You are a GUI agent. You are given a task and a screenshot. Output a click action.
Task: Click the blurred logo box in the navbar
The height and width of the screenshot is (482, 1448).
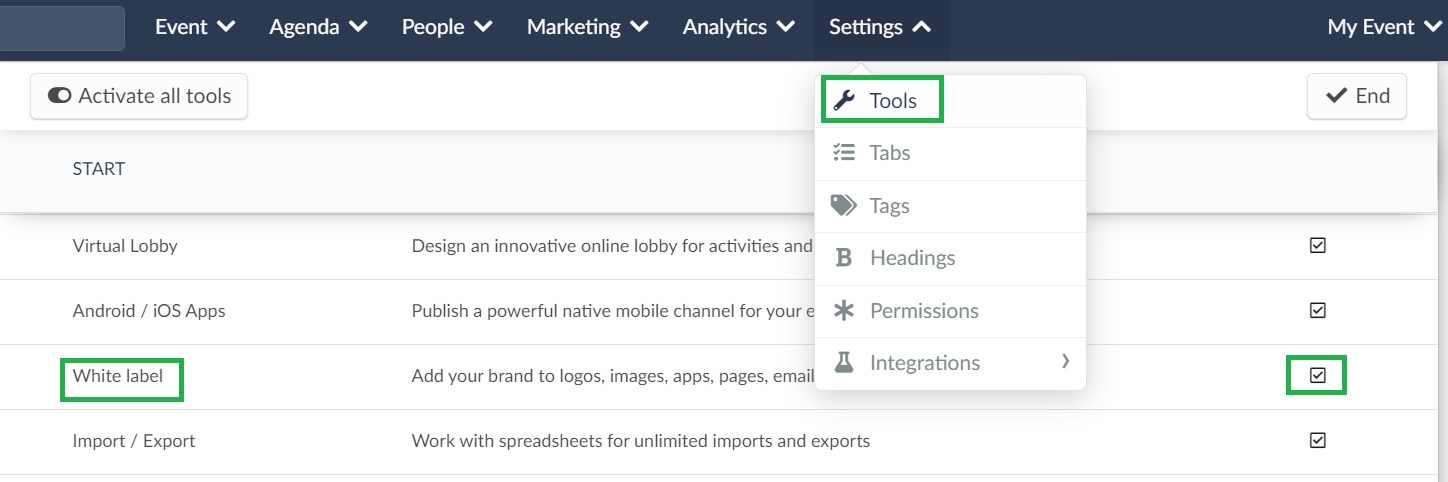[x=62, y=28]
